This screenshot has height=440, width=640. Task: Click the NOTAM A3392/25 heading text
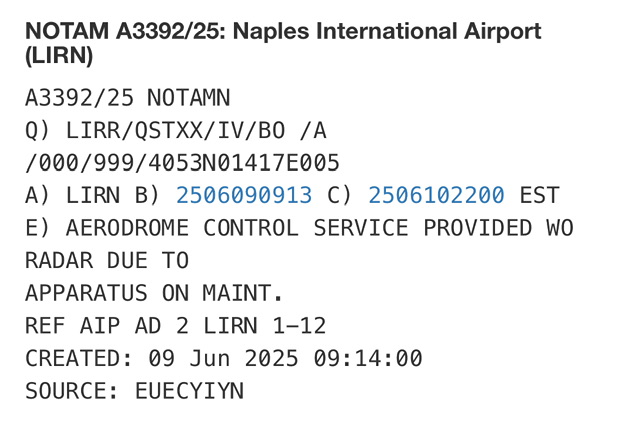(127, 31)
